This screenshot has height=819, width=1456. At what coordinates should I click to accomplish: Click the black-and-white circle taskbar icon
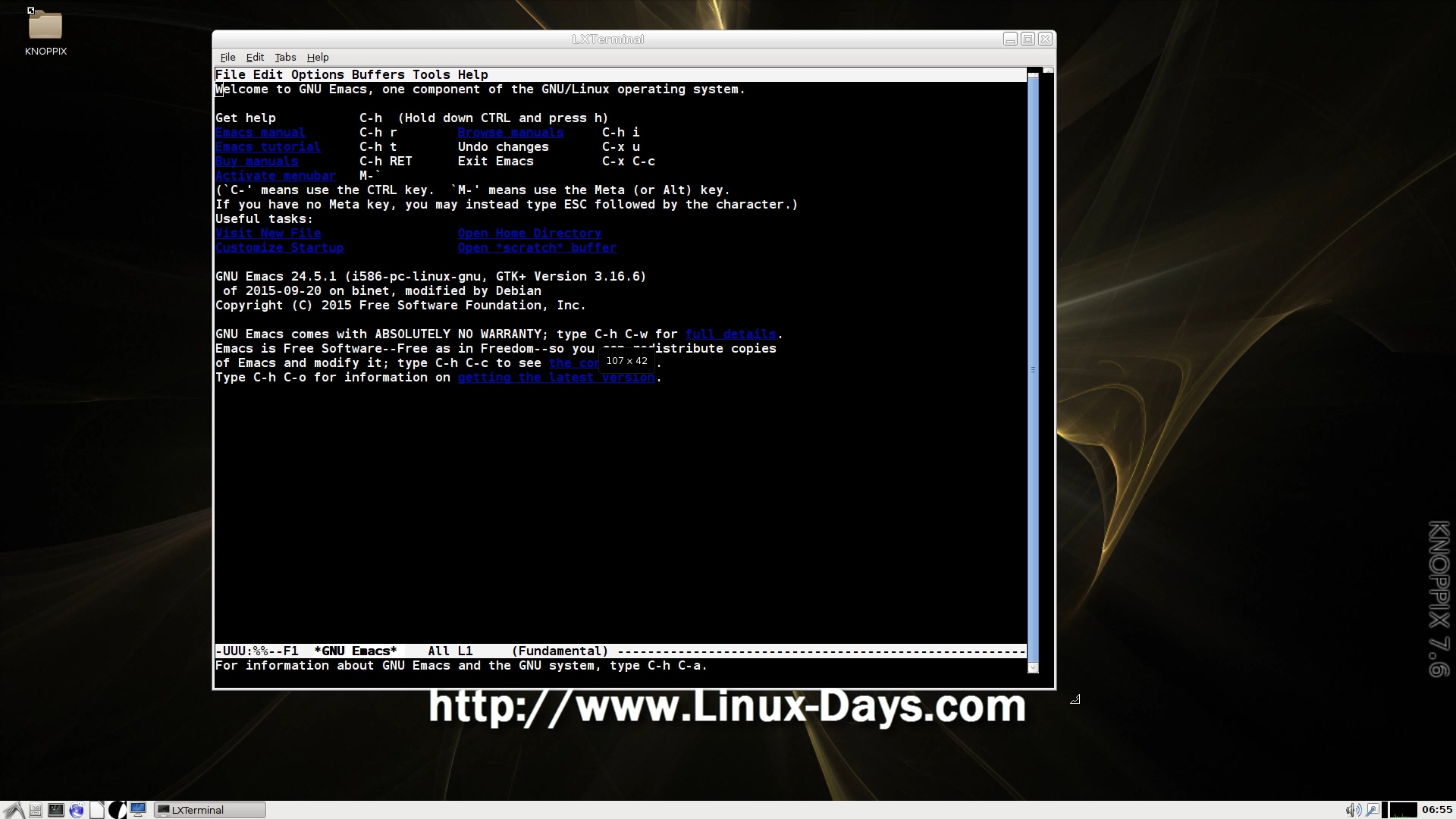118,810
